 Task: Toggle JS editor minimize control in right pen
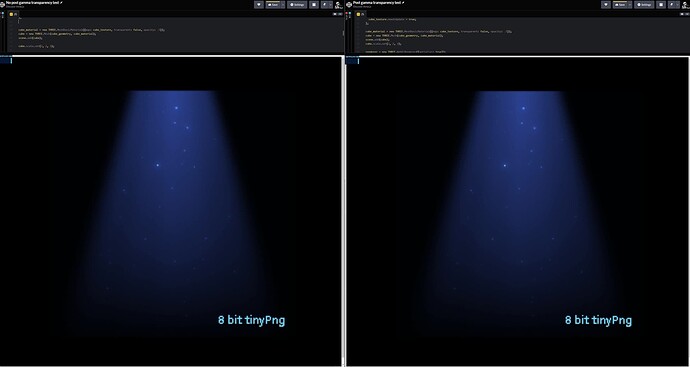coord(682,14)
